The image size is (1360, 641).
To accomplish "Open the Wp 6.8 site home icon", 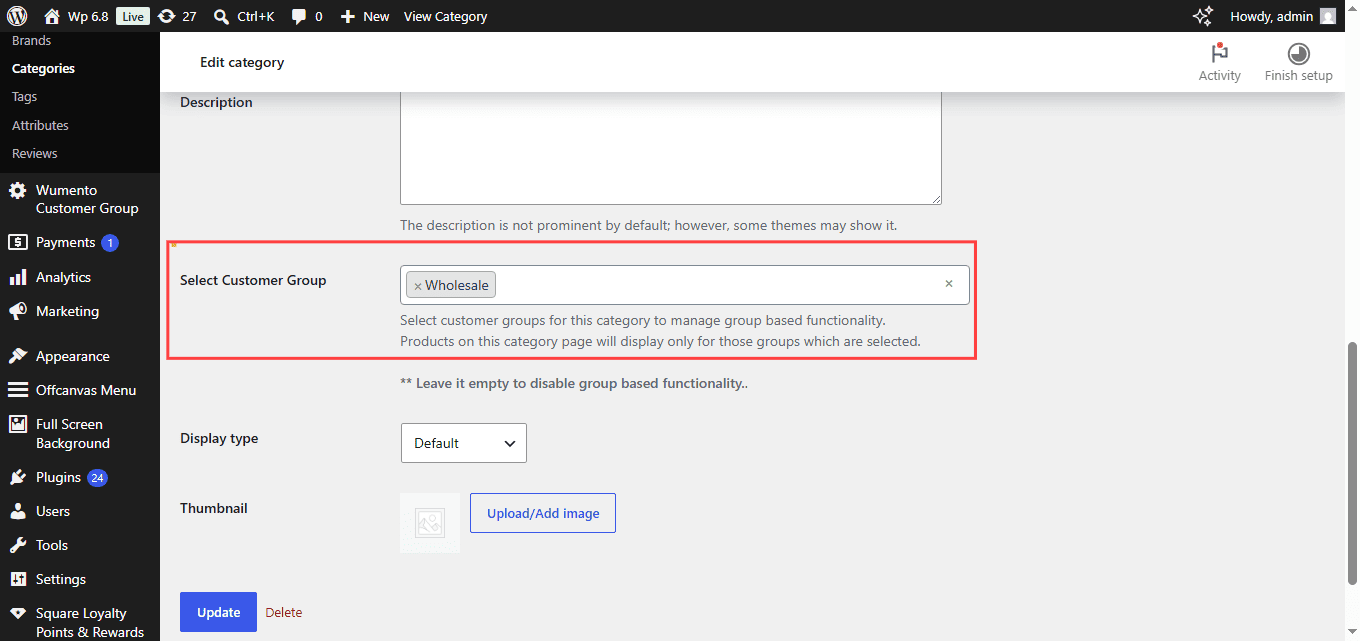I will [52, 16].
